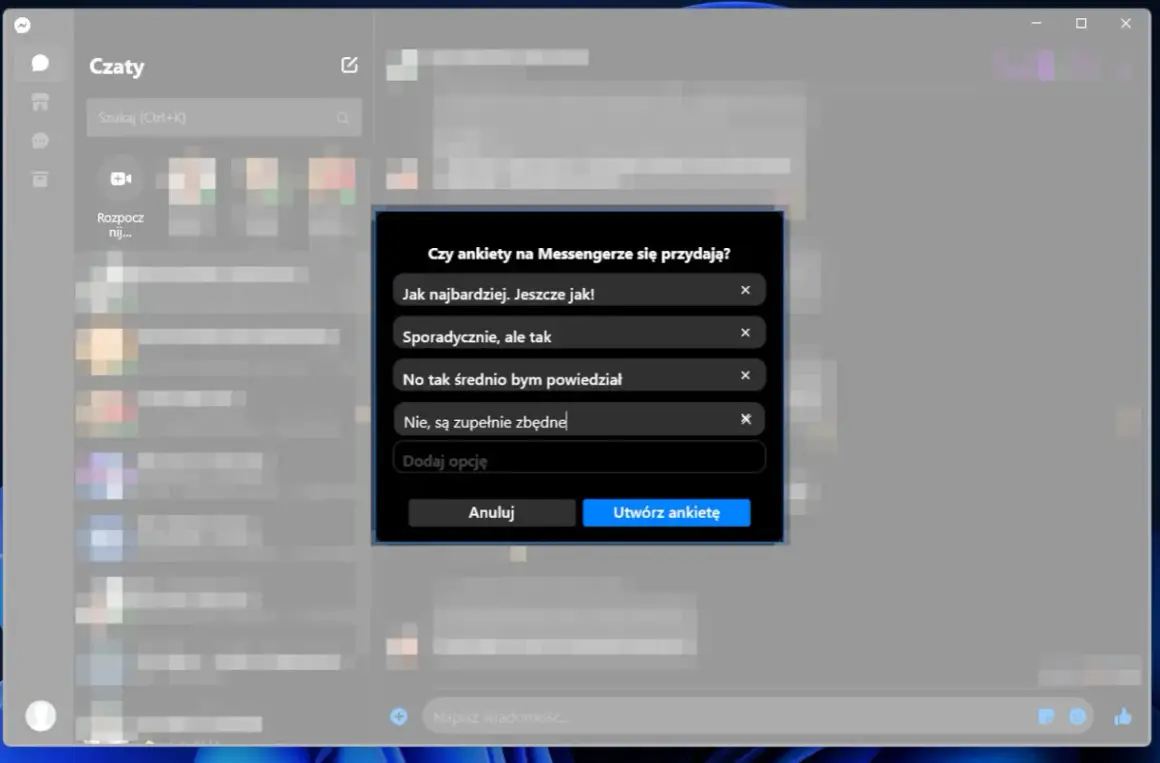Send a thumbs-up like
The height and width of the screenshot is (763, 1160).
[x=1122, y=716]
